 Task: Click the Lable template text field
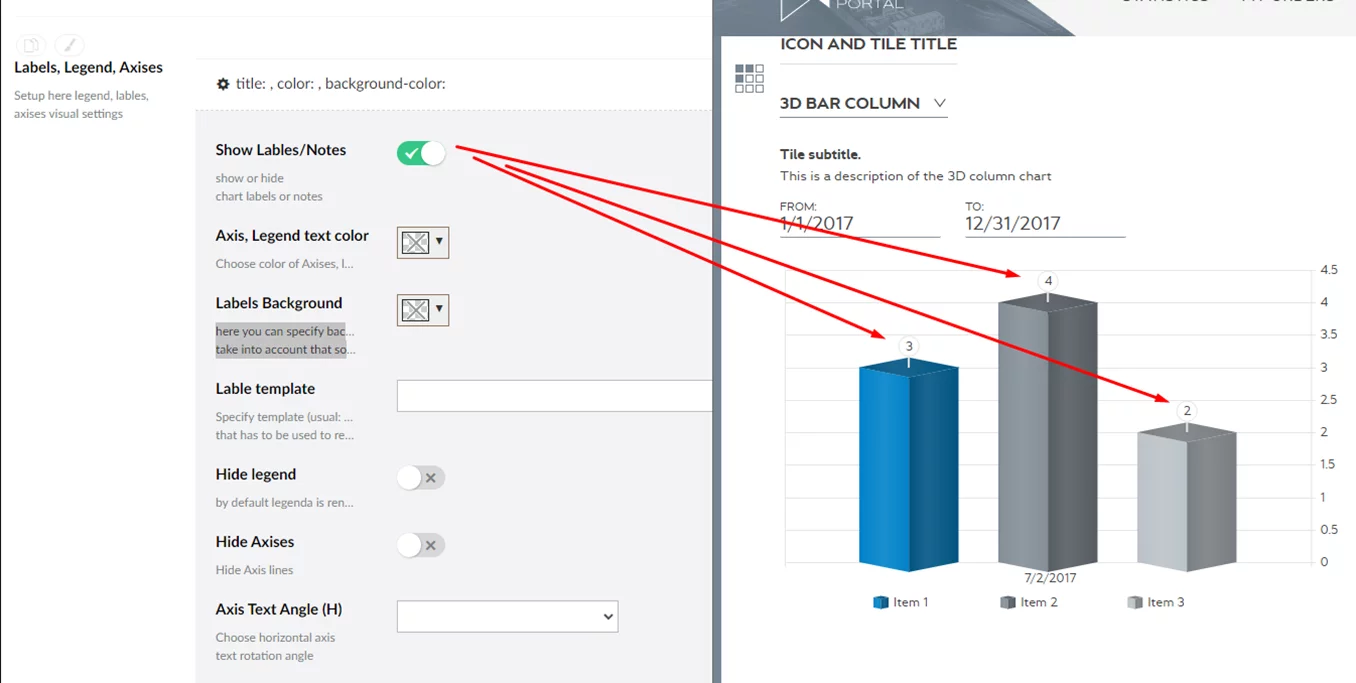[554, 396]
